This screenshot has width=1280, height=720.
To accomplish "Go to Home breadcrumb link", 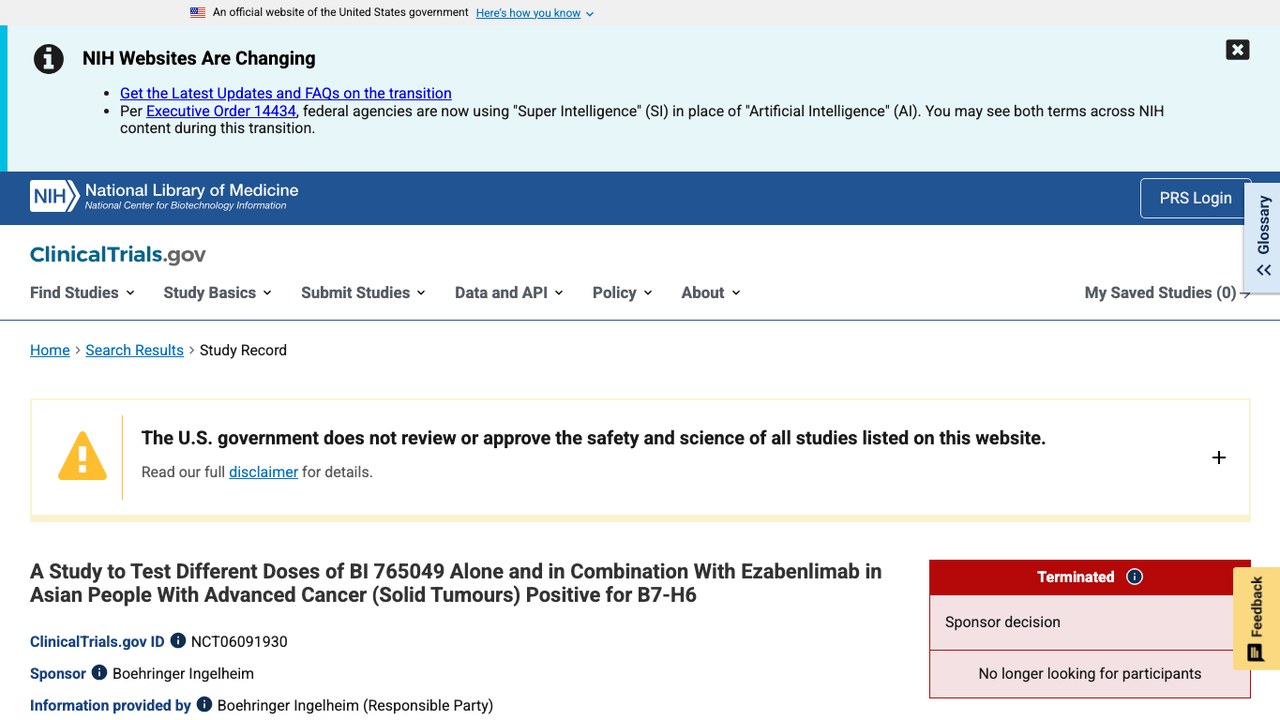I will [x=50, y=350].
